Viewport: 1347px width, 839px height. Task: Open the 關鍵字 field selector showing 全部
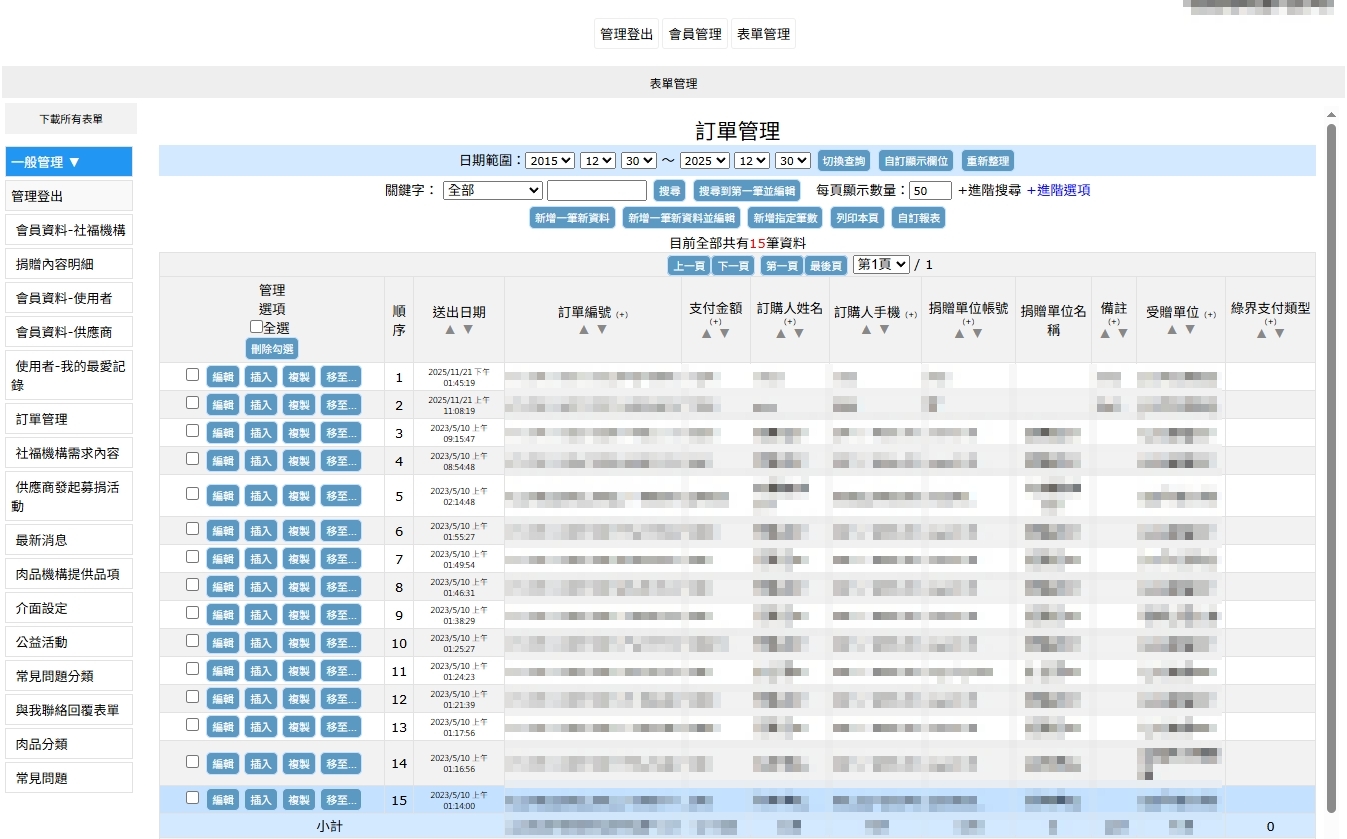(492, 190)
